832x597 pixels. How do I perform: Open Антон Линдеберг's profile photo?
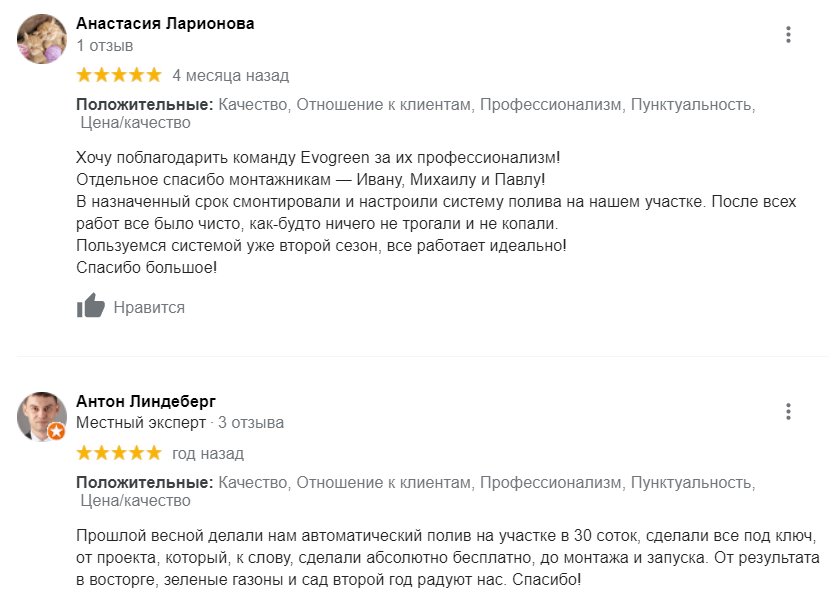[x=42, y=417]
